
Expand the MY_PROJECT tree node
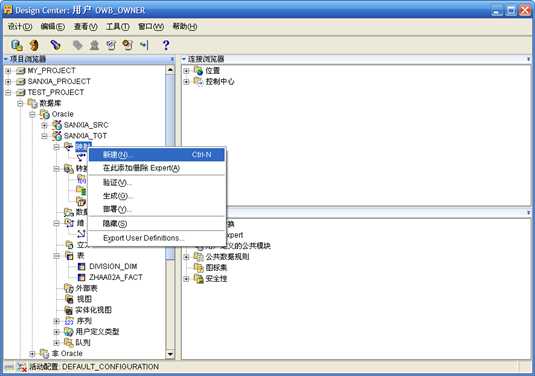pyautogui.click(x=8, y=71)
